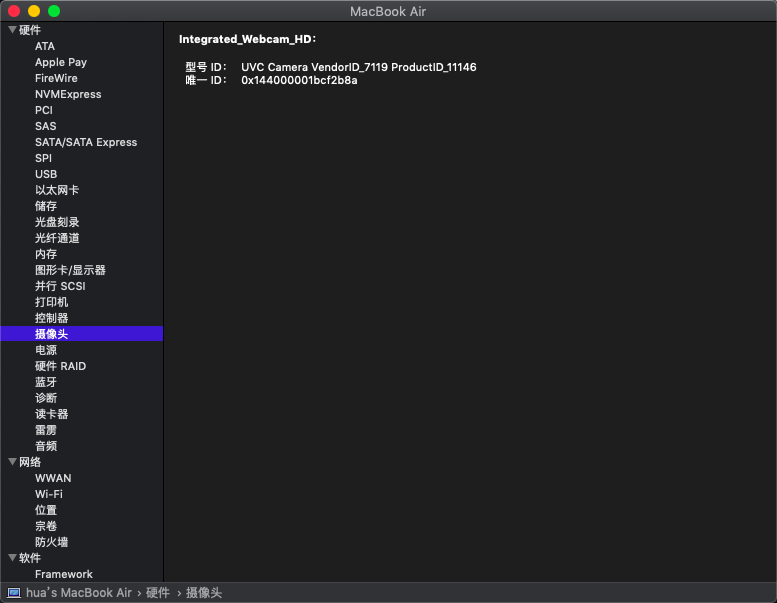
Task: Click the Integrated_Webcam_HD heading
Action: (x=247, y=39)
